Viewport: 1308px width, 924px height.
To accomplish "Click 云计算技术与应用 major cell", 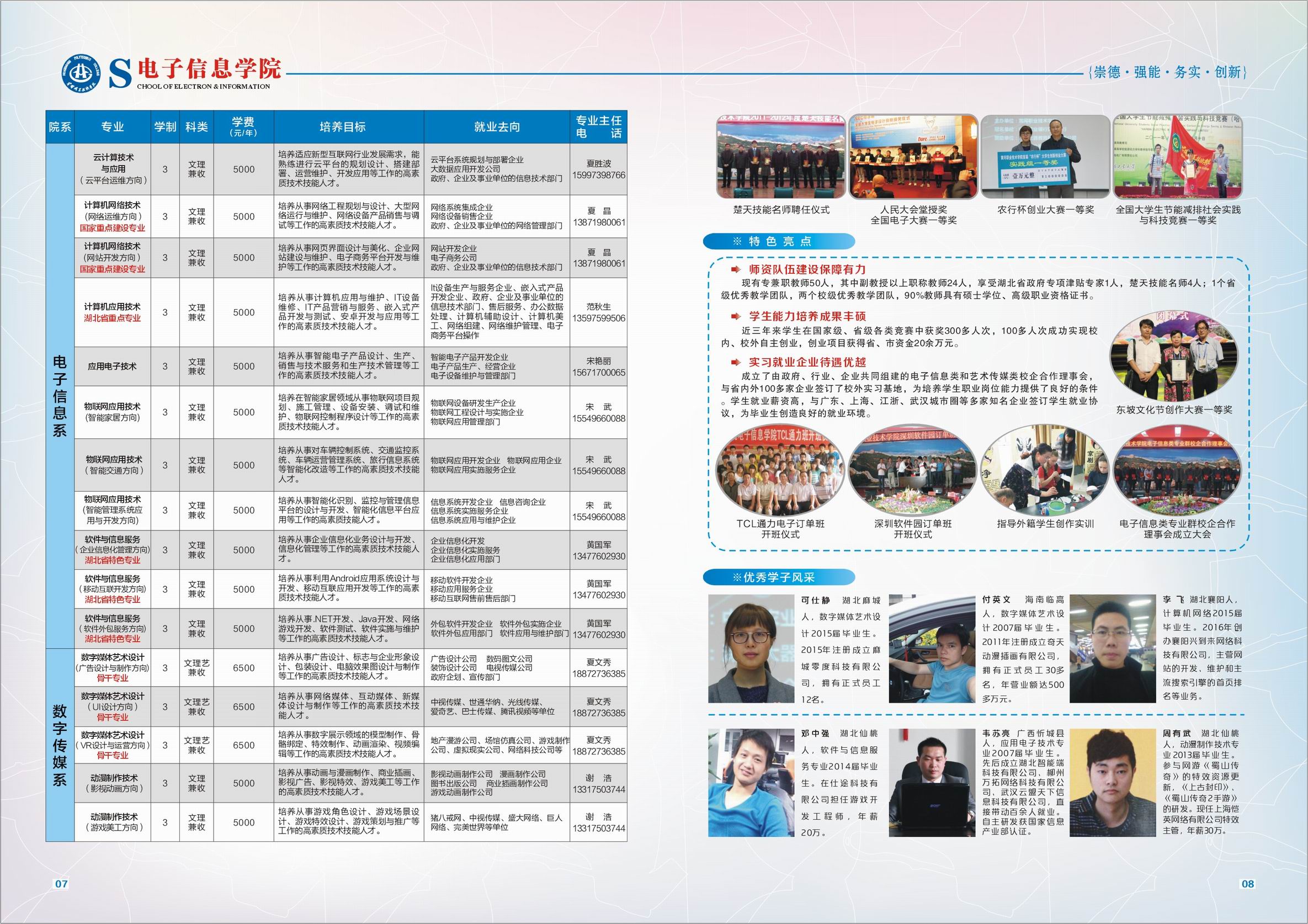I will click(x=113, y=168).
